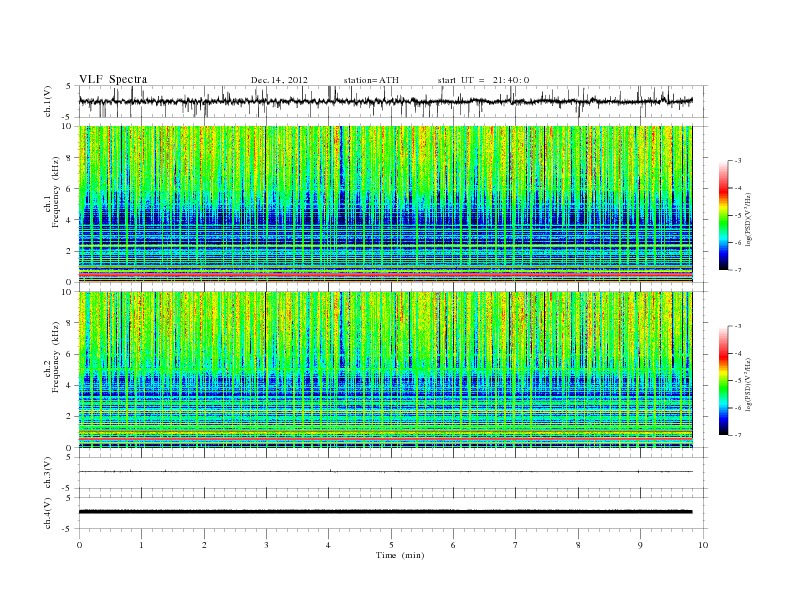Click the ch.1 "Frequency (kHz)" axis label
The width and height of the screenshot is (792, 612).
[56, 192]
